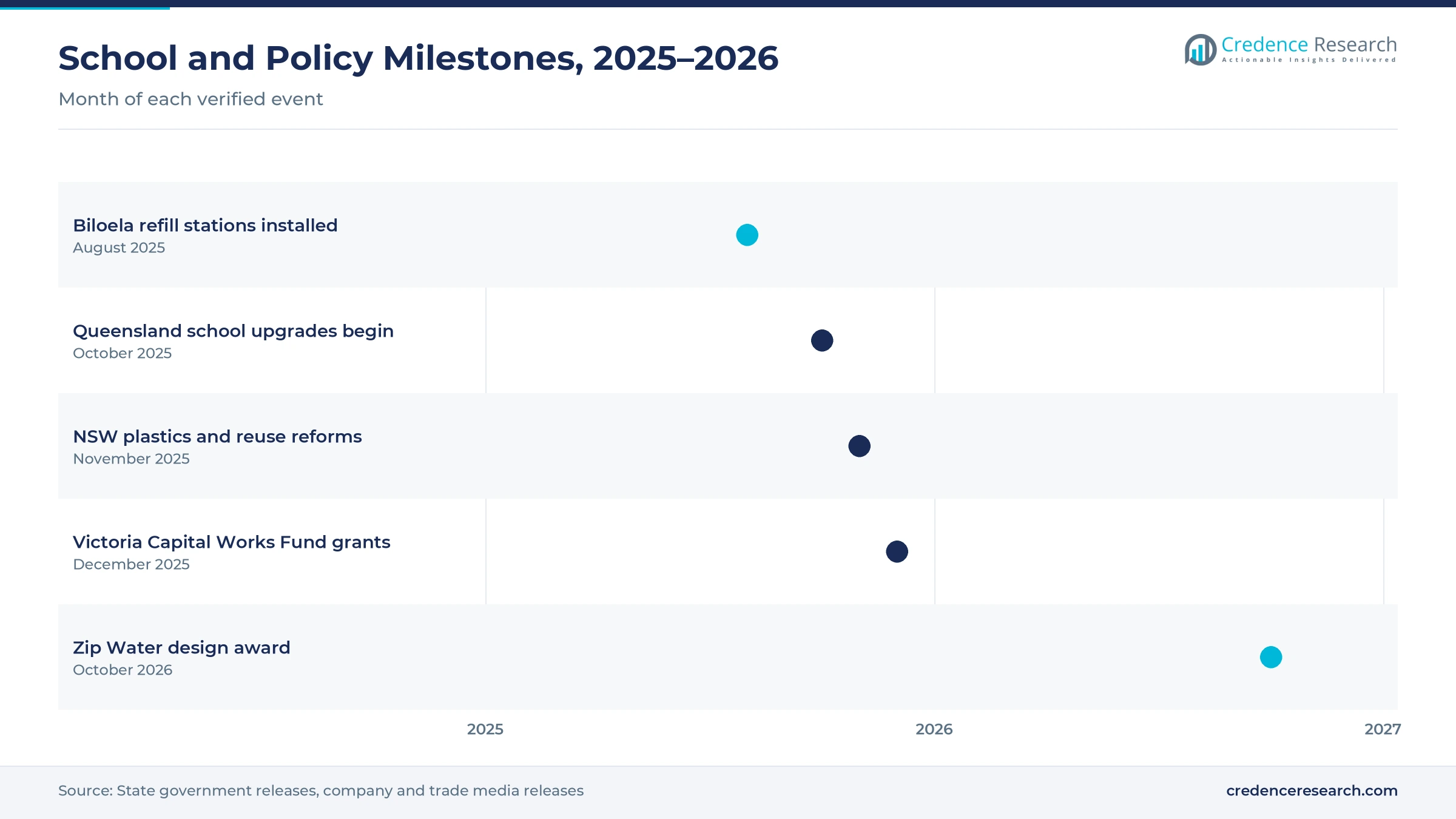Viewport: 1456px width, 819px height.
Task: Click the Credence Research logo icon
Action: pos(1201,50)
